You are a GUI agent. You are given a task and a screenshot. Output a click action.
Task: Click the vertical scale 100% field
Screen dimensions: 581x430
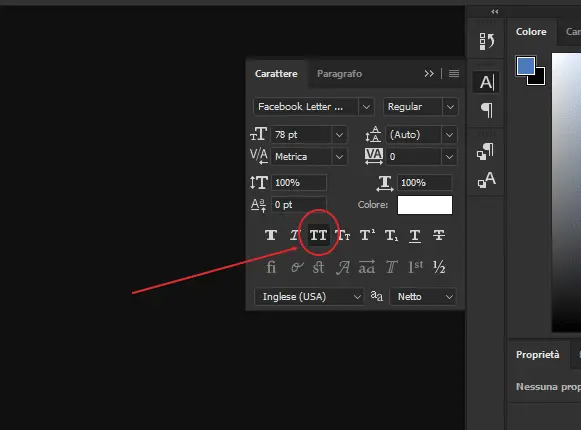299,182
